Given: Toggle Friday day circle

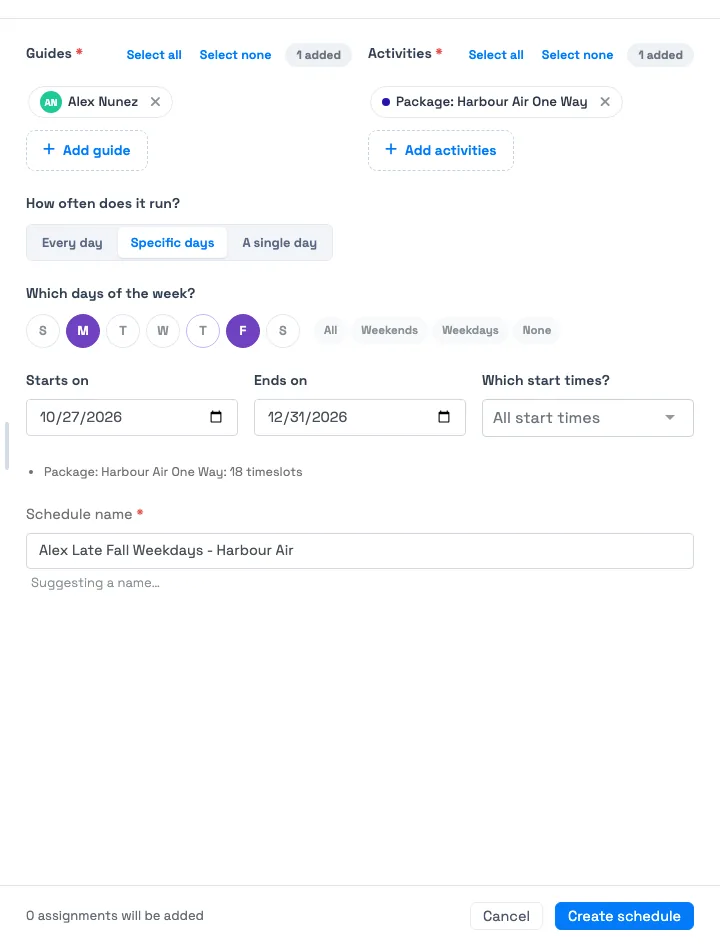Looking at the screenshot, I should coord(243,331).
